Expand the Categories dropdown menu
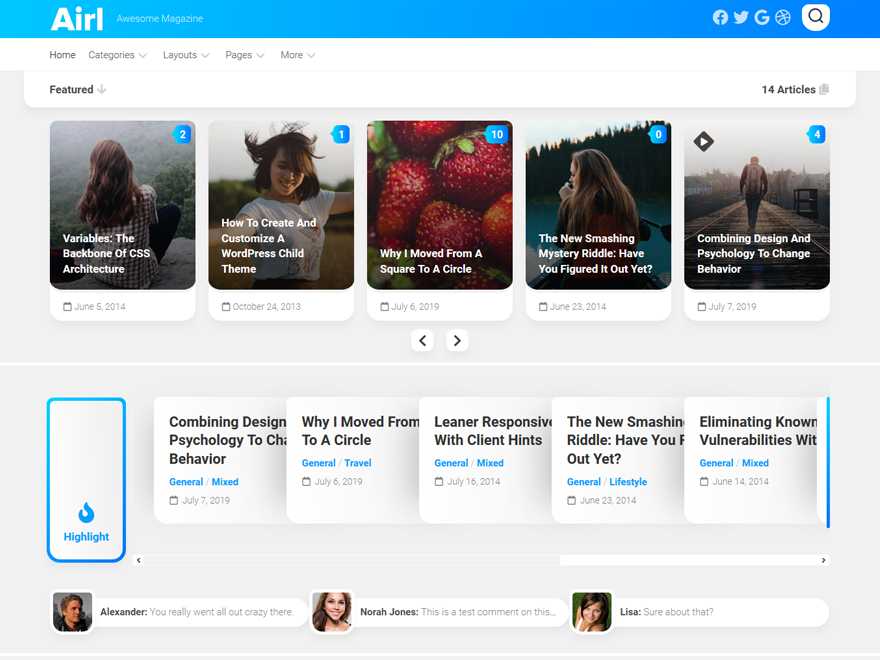Image resolution: width=880 pixels, height=660 pixels. coord(117,55)
